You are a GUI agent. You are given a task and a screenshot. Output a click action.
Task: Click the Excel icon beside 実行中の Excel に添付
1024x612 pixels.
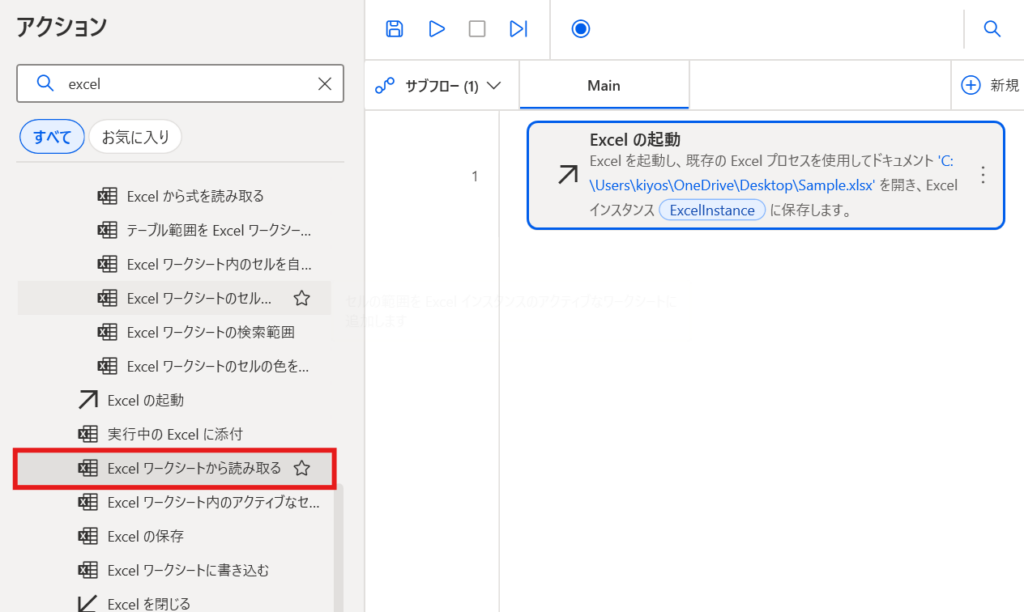click(x=88, y=434)
